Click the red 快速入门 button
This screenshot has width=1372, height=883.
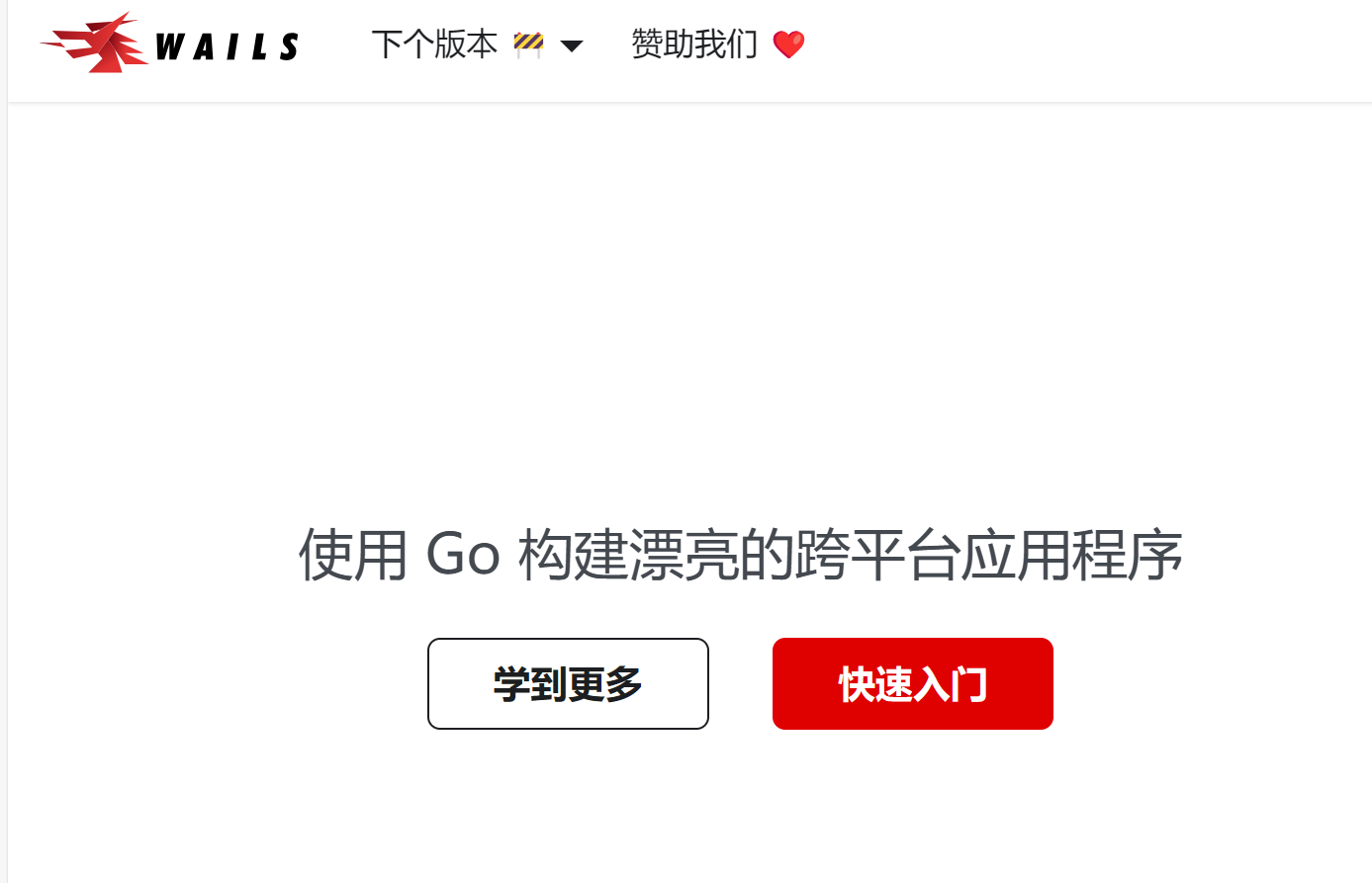(x=912, y=683)
